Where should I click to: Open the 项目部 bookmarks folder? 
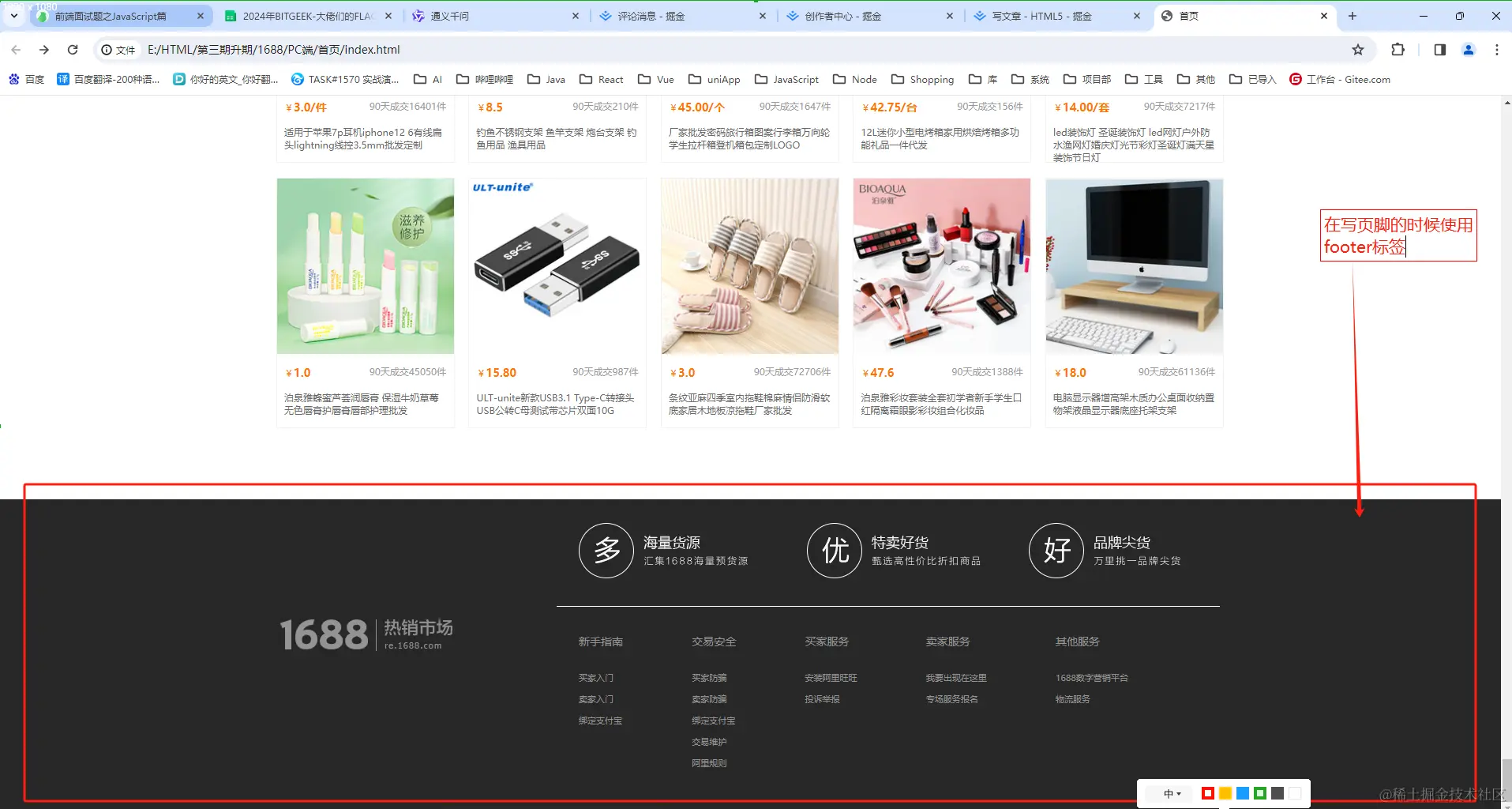1087,79
